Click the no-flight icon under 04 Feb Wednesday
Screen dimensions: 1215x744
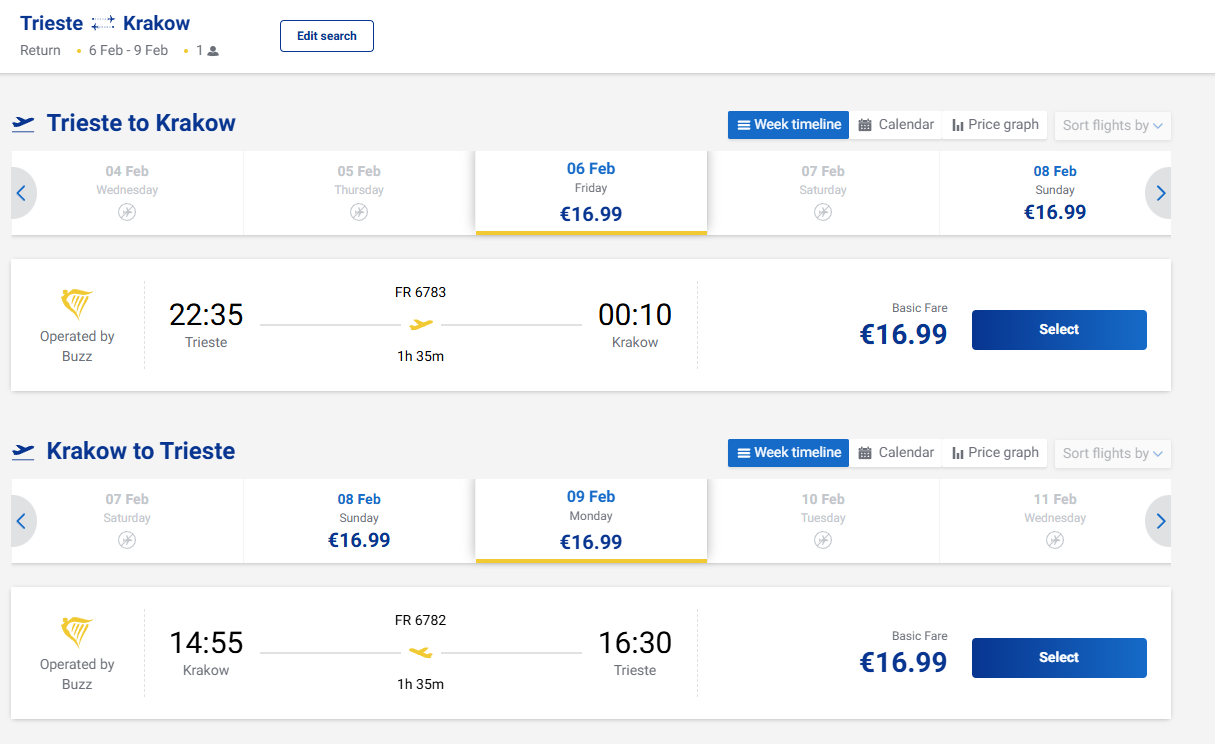127,212
